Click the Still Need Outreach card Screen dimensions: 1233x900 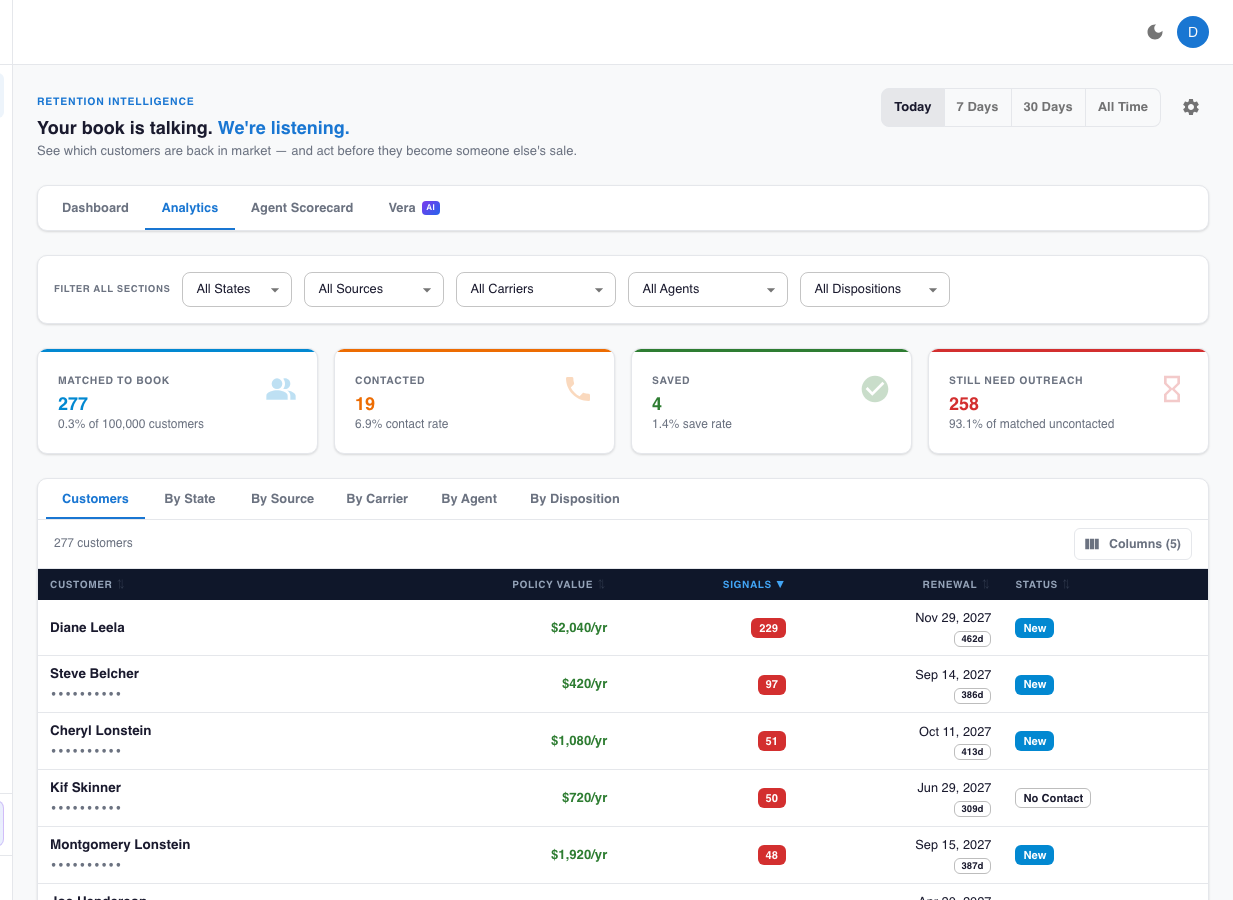(x=1068, y=401)
